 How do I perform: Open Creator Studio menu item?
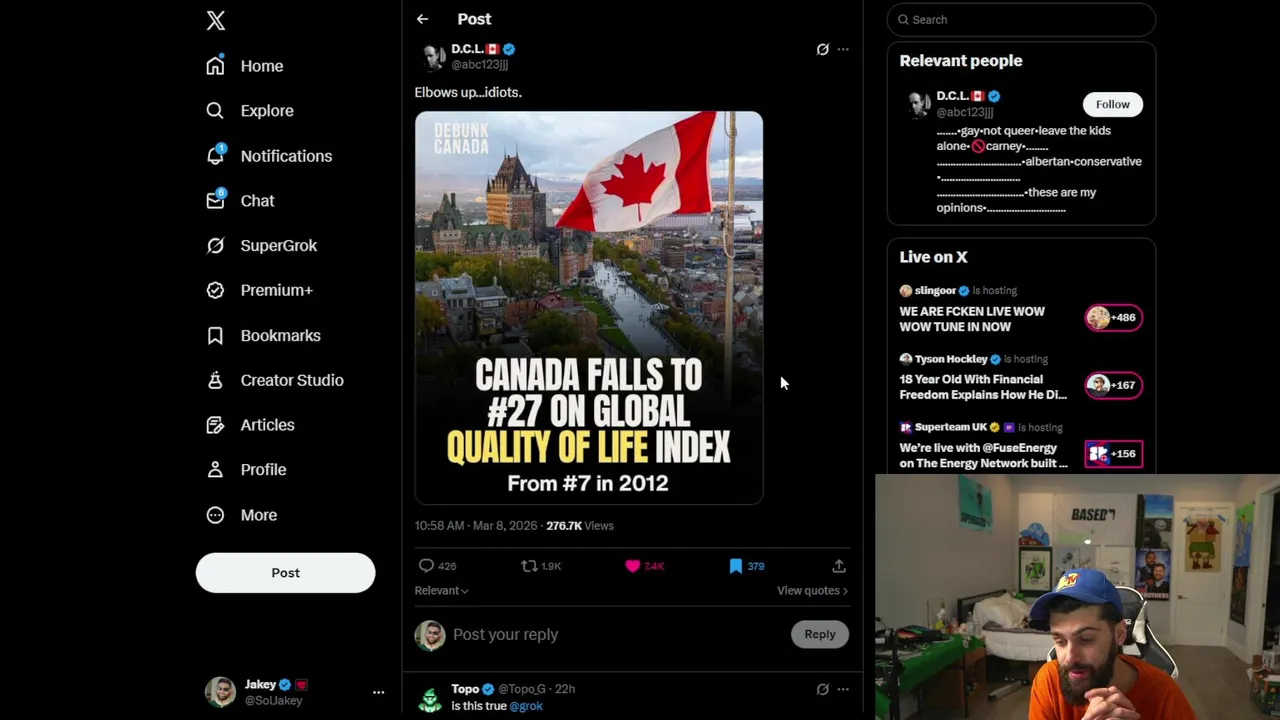[x=291, y=381]
